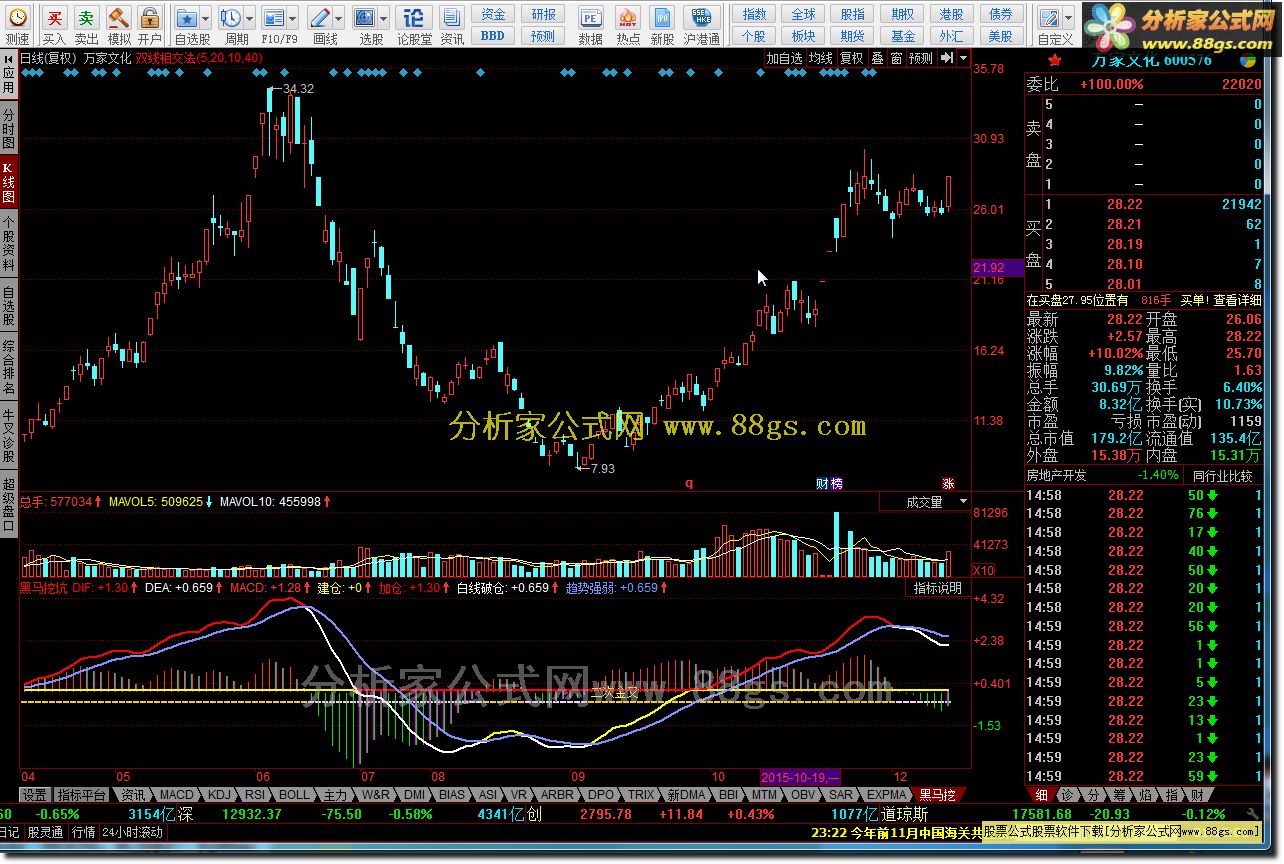Open 论股堂 forum icon

414,18
